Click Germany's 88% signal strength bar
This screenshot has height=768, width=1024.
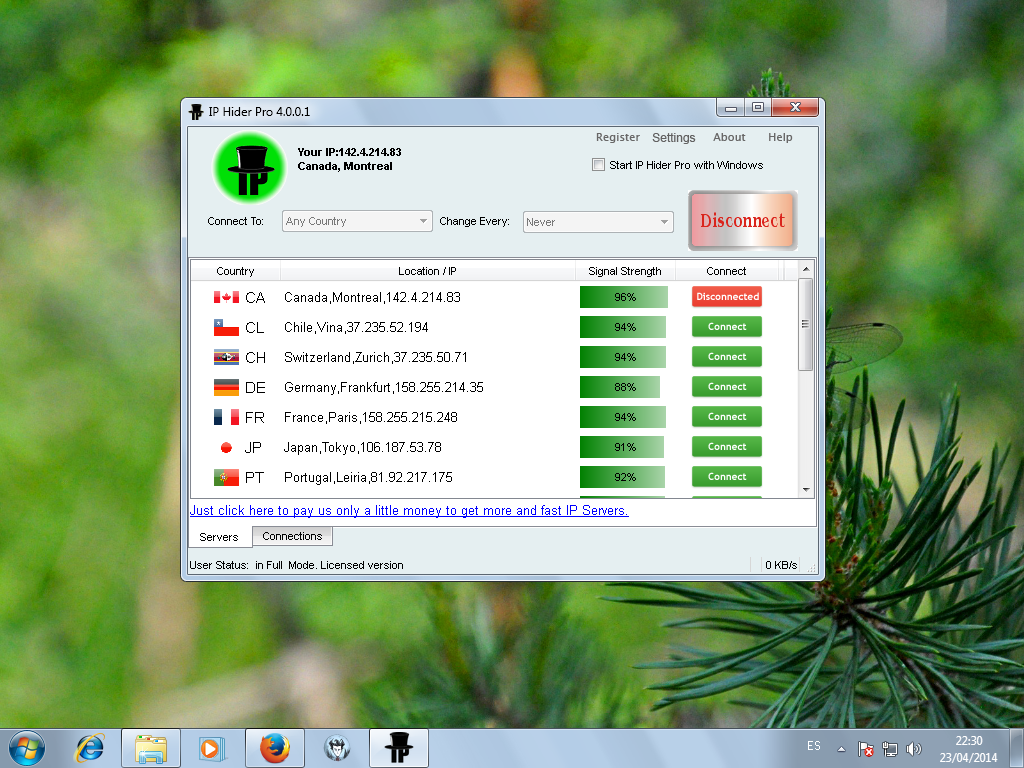coord(620,387)
